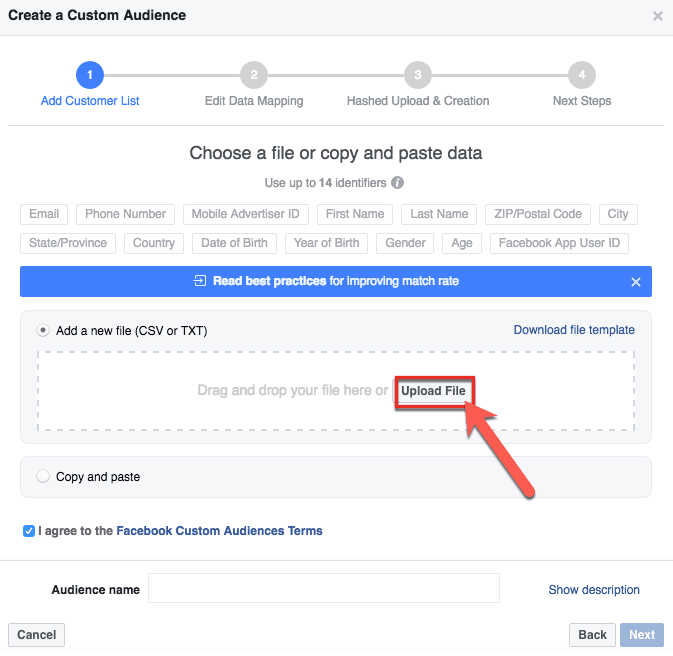The height and width of the screenshot is (656, 673).
Task: Click Show description link
Action: 594,590
